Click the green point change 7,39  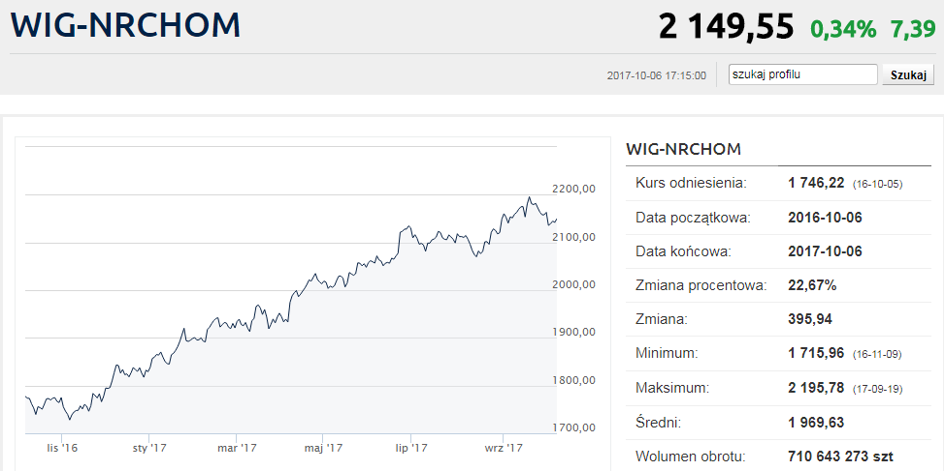[x=912, y=28]
